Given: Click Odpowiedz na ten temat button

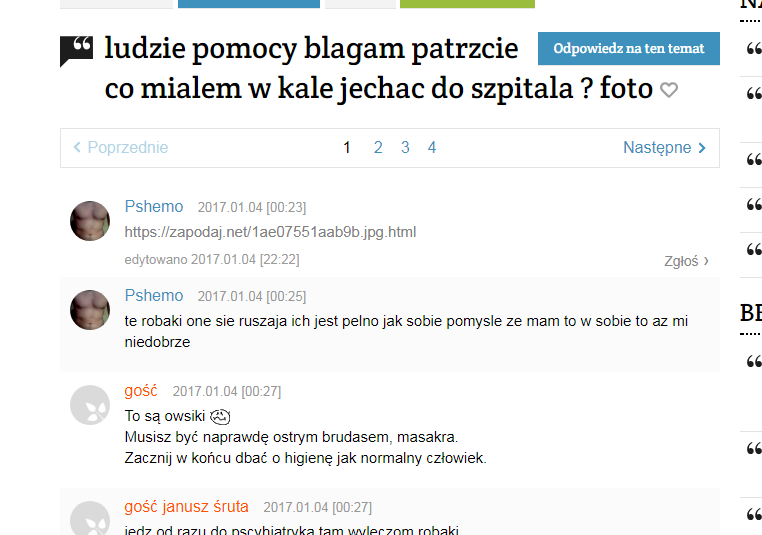Looking at the screenshot, I should pyautogui.click(x=628, y=49).
